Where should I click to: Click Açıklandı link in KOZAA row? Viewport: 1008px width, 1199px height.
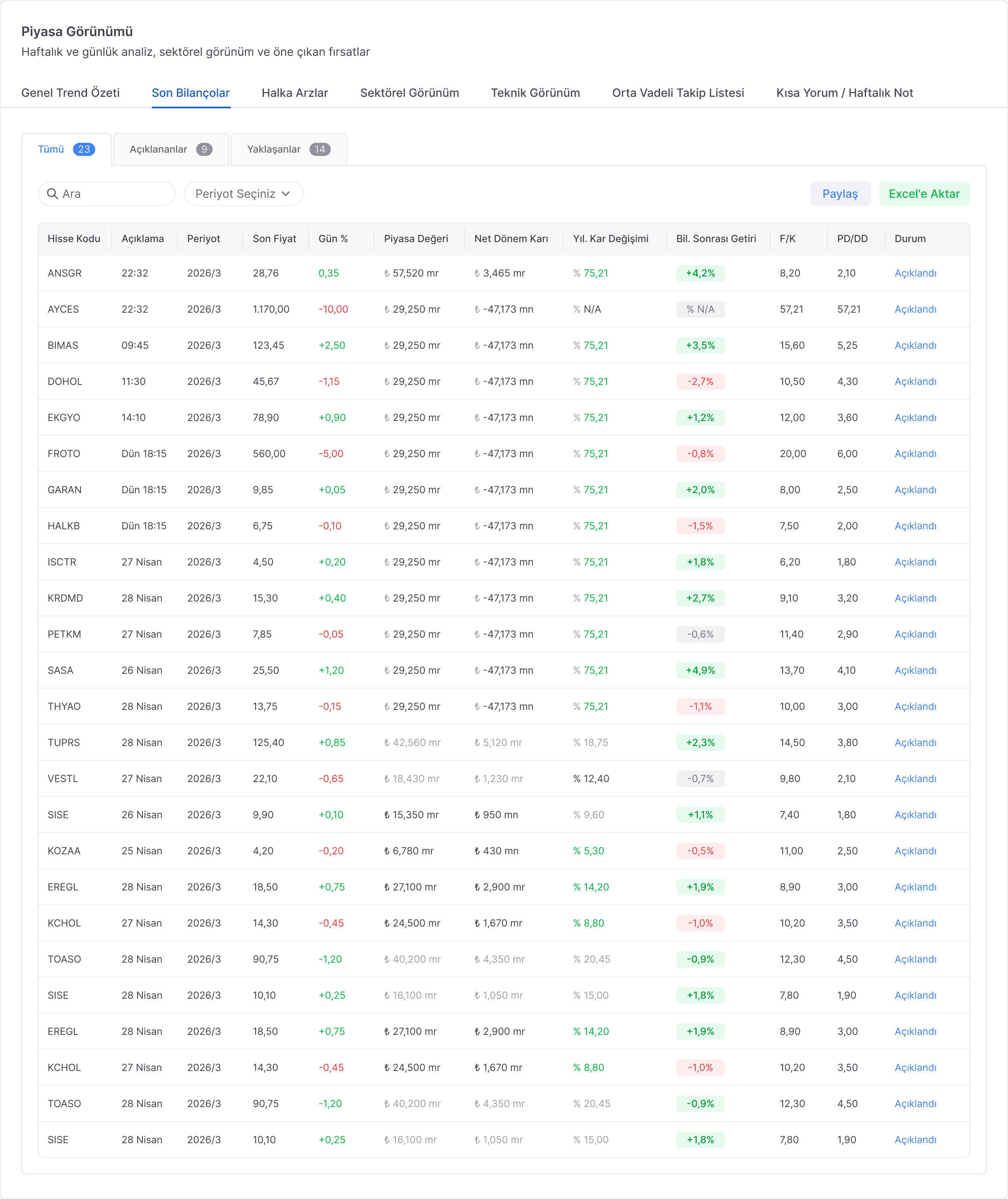tap(915, 851)
